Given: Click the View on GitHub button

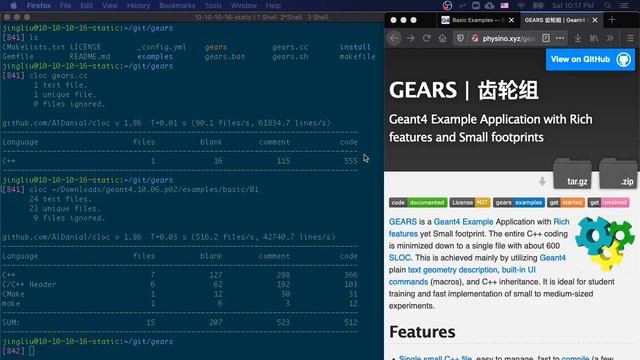Looking at the screenshot, I should point(590,60).
